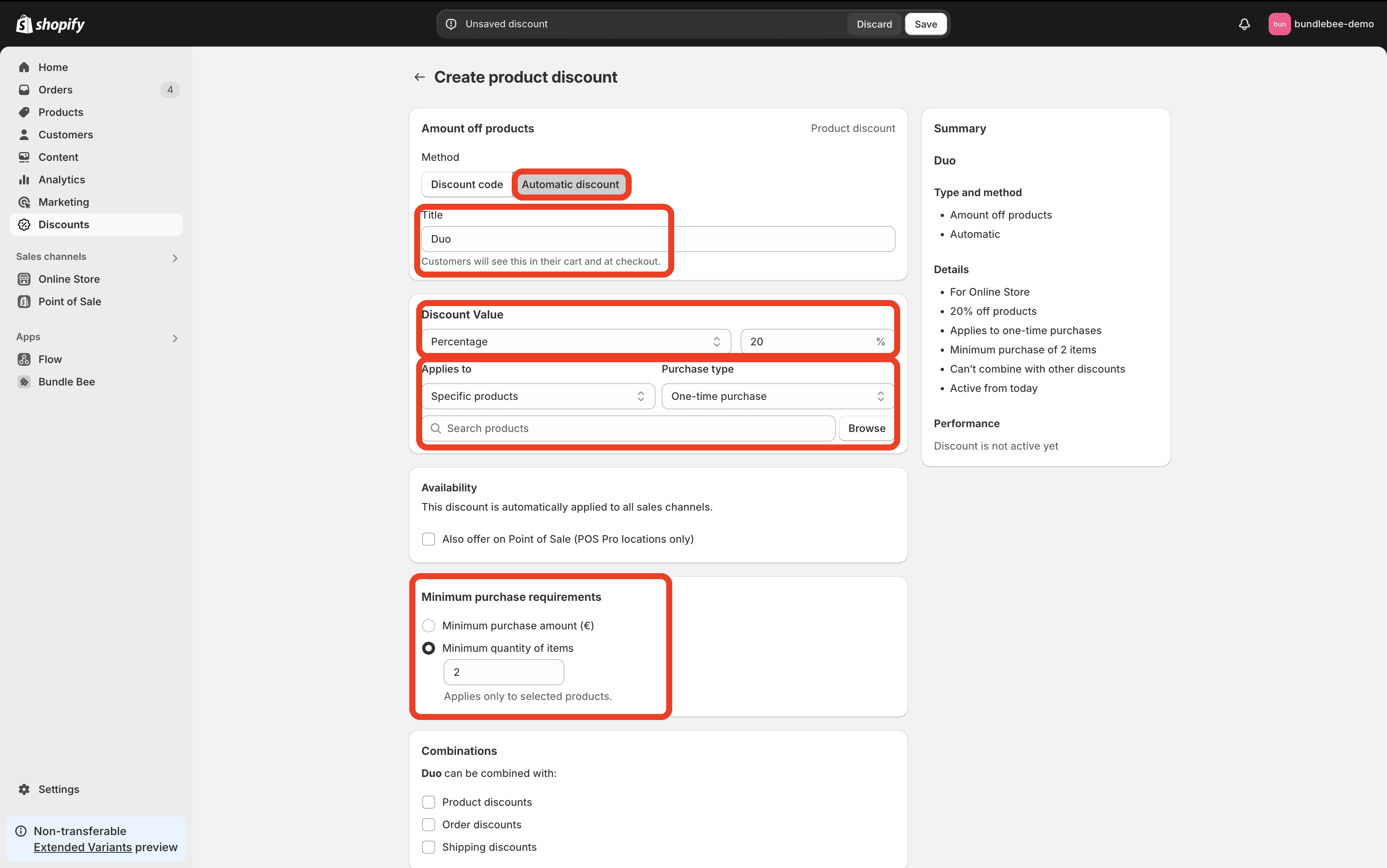This screenshot has width=1387, height=868.
Task: Enable Minimum purchase amount radio button
Action: 428,625
